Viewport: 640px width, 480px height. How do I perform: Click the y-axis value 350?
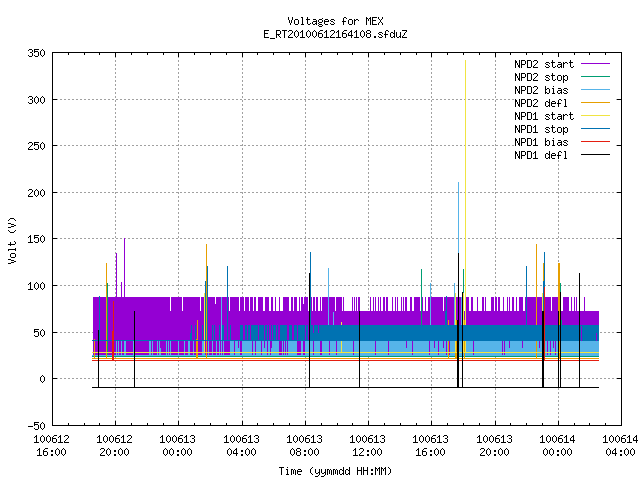tap(36, 53)
